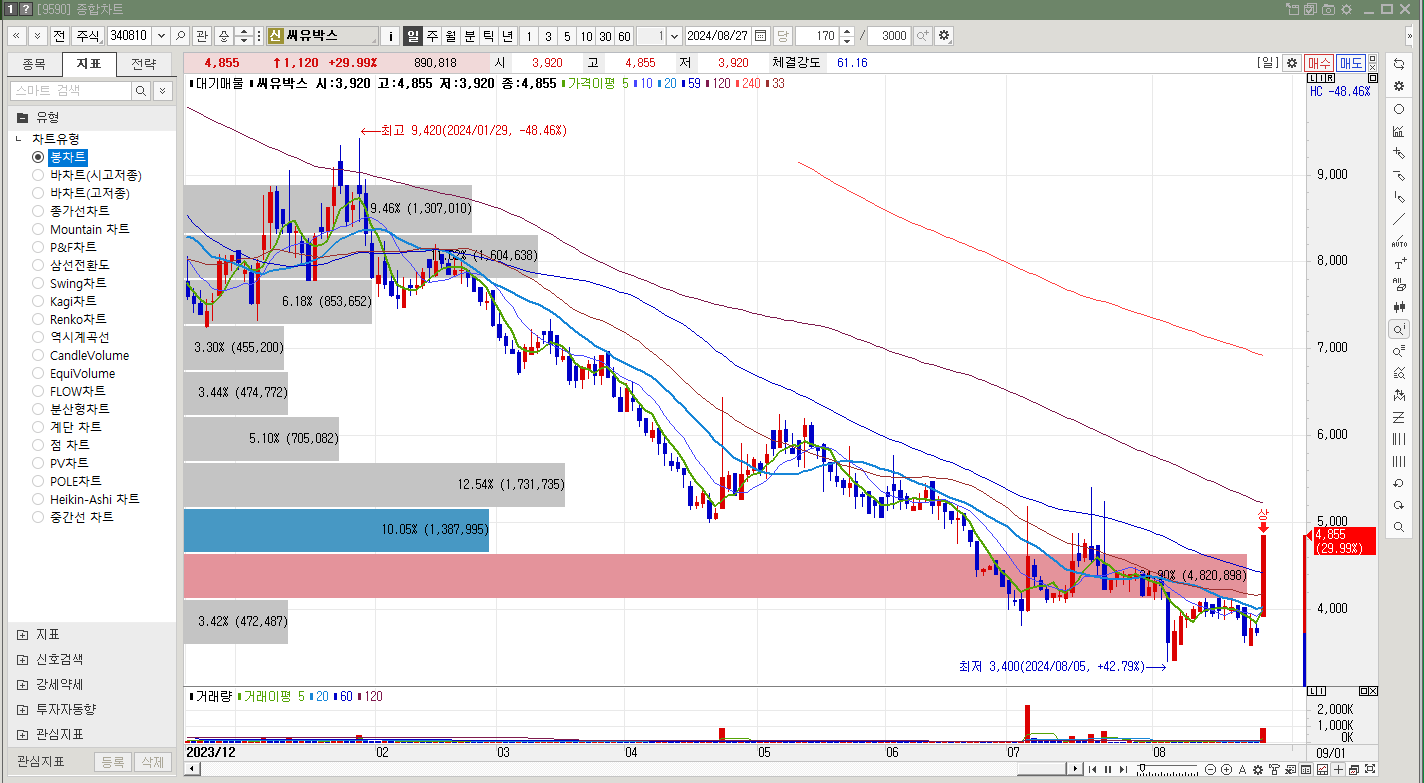Image resolution: width=1424 pixels, height=783 pixels.
Task: Click the 삭제 button
Action: click(153, 762)
